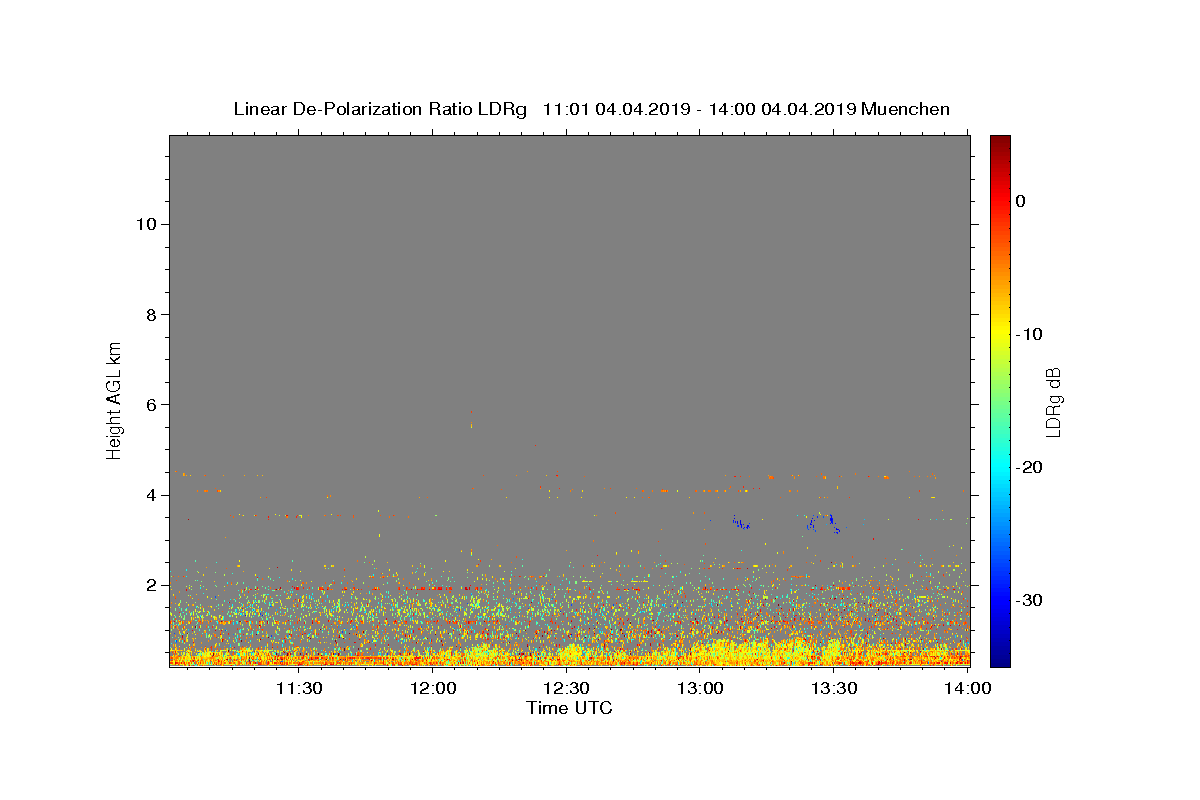
Task: Click the 'LDRg dB' colorbar label
Action: pos(1052,401)
